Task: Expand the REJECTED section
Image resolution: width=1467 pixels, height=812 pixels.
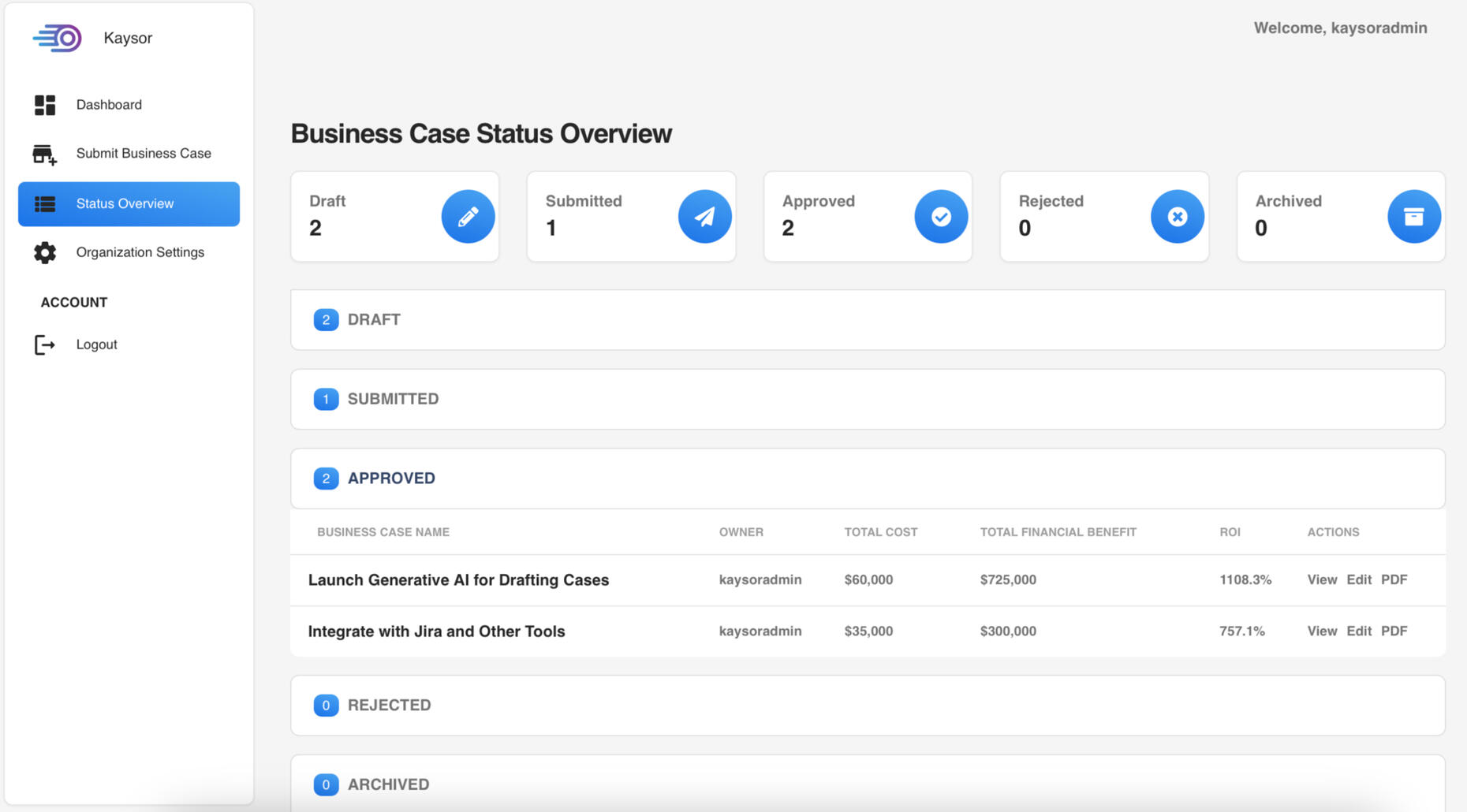Action: click(389, 706)
